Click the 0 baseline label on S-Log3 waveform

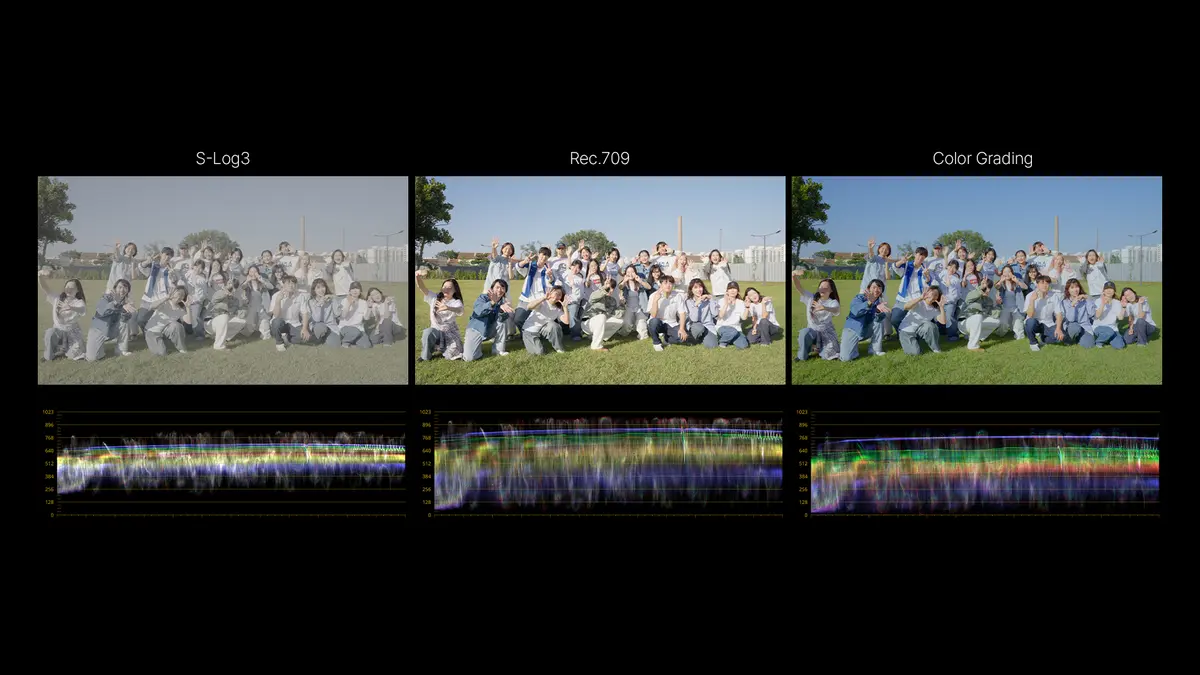(52, 515)
